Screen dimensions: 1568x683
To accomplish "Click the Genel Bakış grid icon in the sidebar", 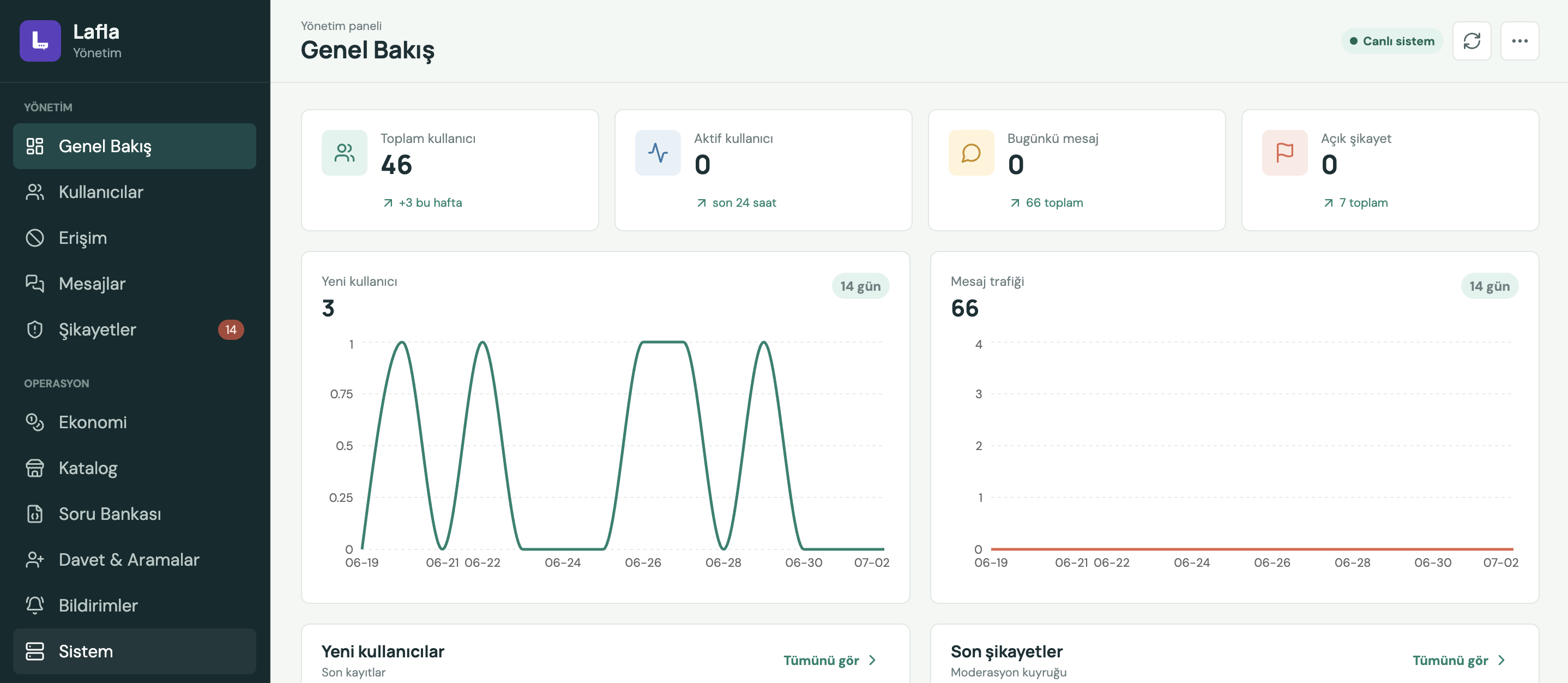I will [x=35, y=146].
